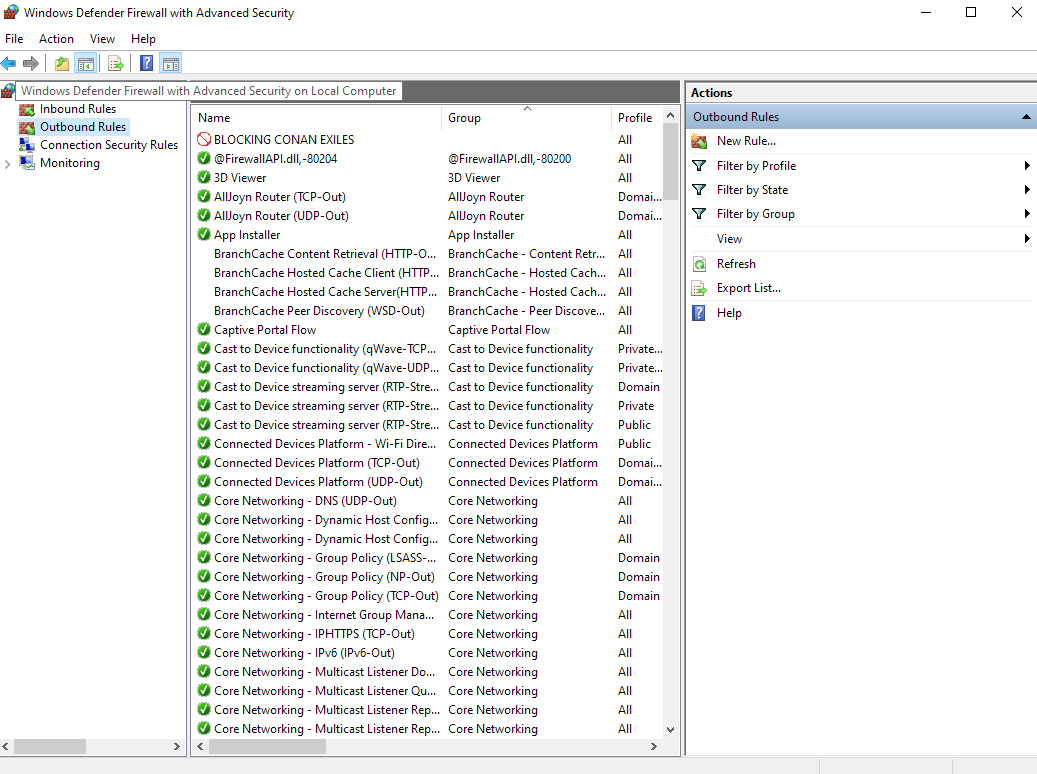Click the Filter by State funnel icon
This screenshot has width=1037, height=774.
tap(699, 190)
